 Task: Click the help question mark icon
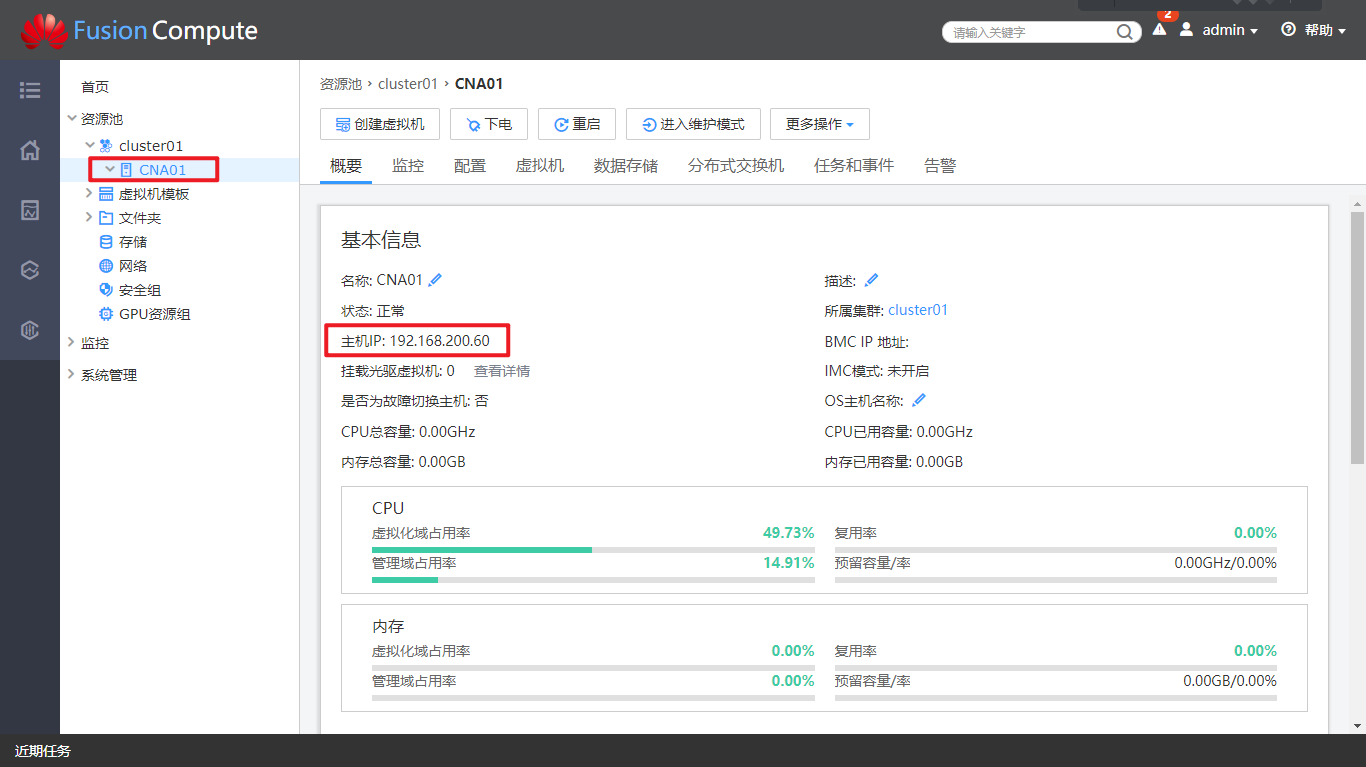pos(1288,30)
